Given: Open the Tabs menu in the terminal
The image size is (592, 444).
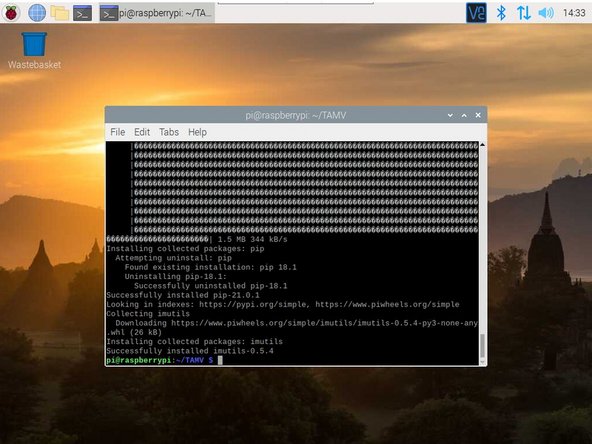Looking at the screenshot, I should point(169,132).
